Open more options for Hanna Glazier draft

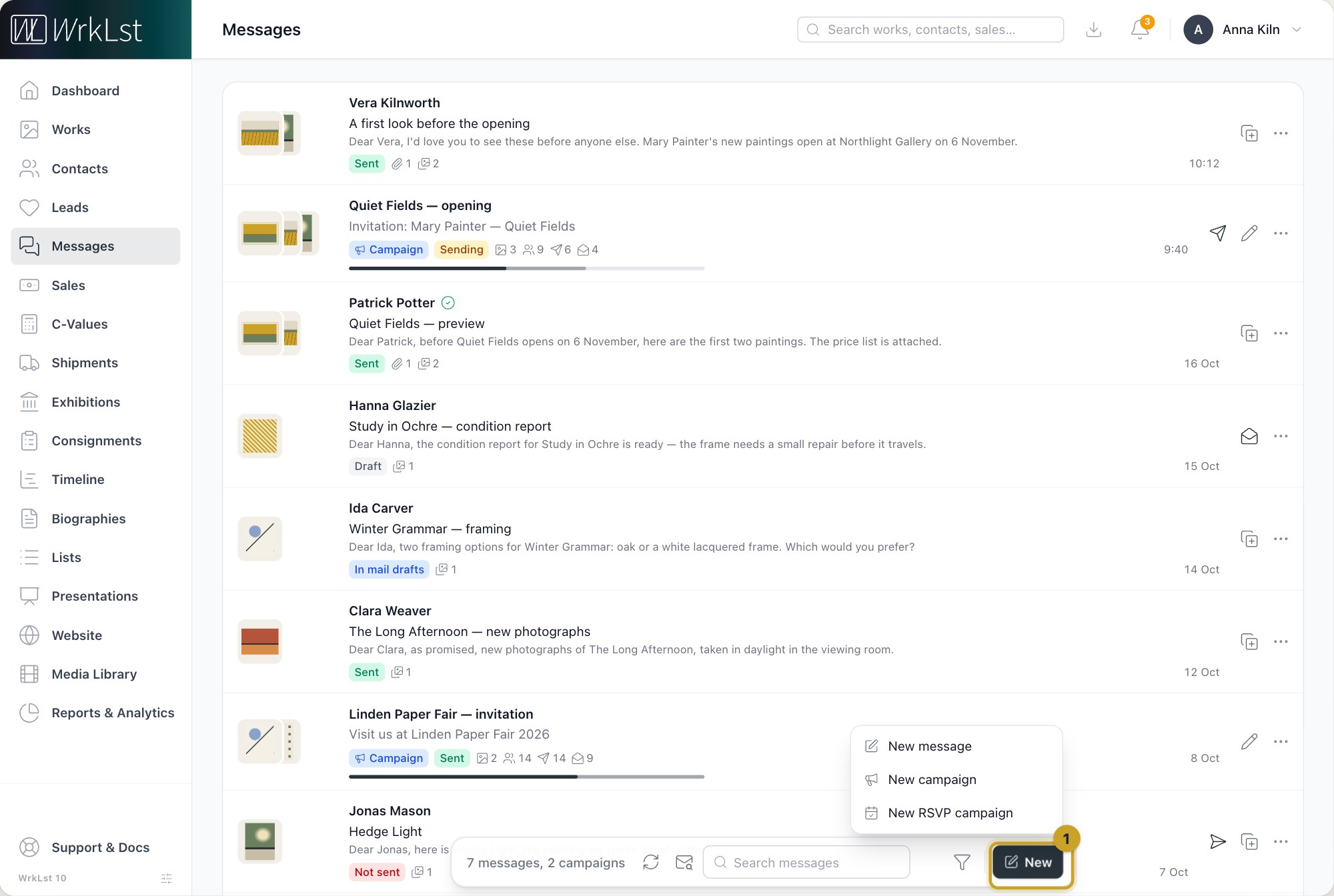(1281, 436)
